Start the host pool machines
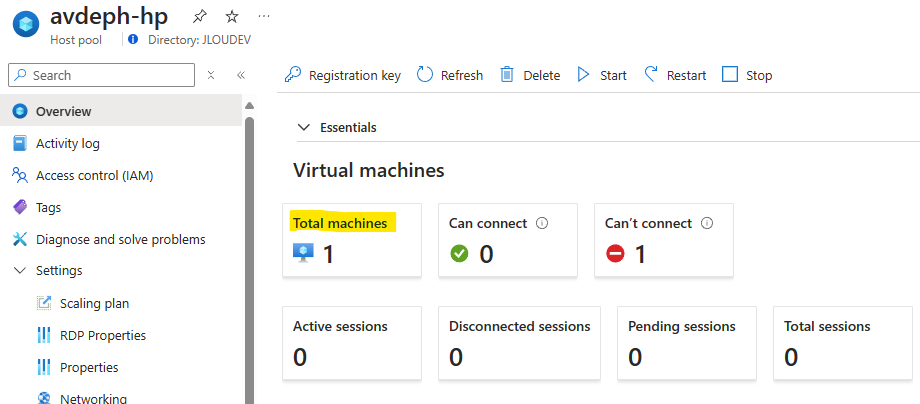Screen dimensions: 920x404 point(602,75)
